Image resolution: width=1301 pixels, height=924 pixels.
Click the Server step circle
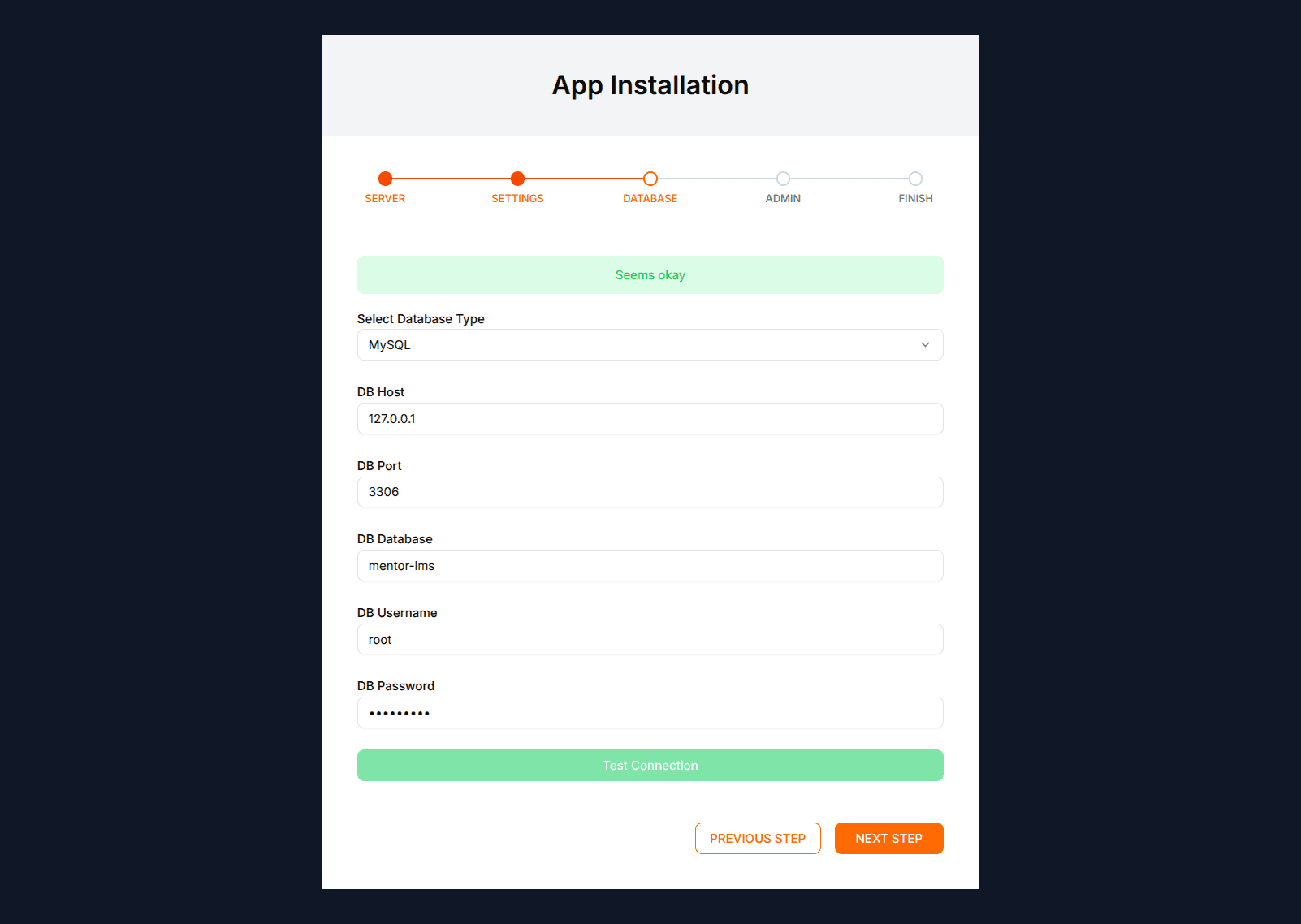pos(385,179)
